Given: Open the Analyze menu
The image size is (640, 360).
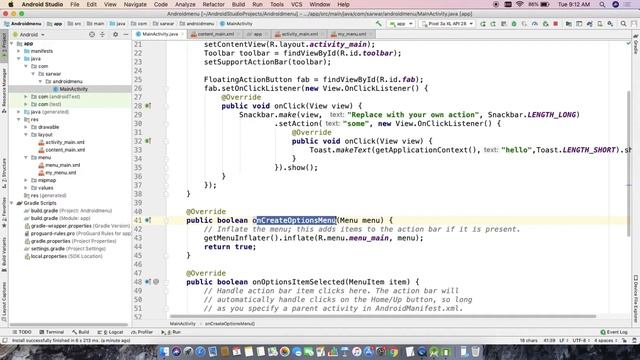Looking at the screenshot, I should (x=185, y=4).
